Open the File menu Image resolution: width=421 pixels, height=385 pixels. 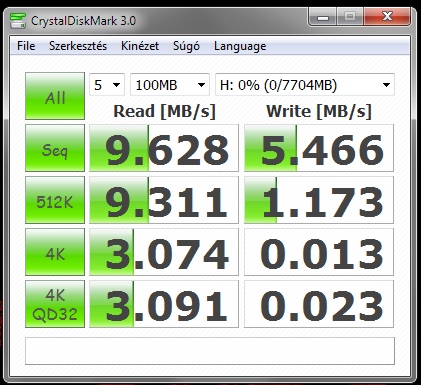[26, 46]
